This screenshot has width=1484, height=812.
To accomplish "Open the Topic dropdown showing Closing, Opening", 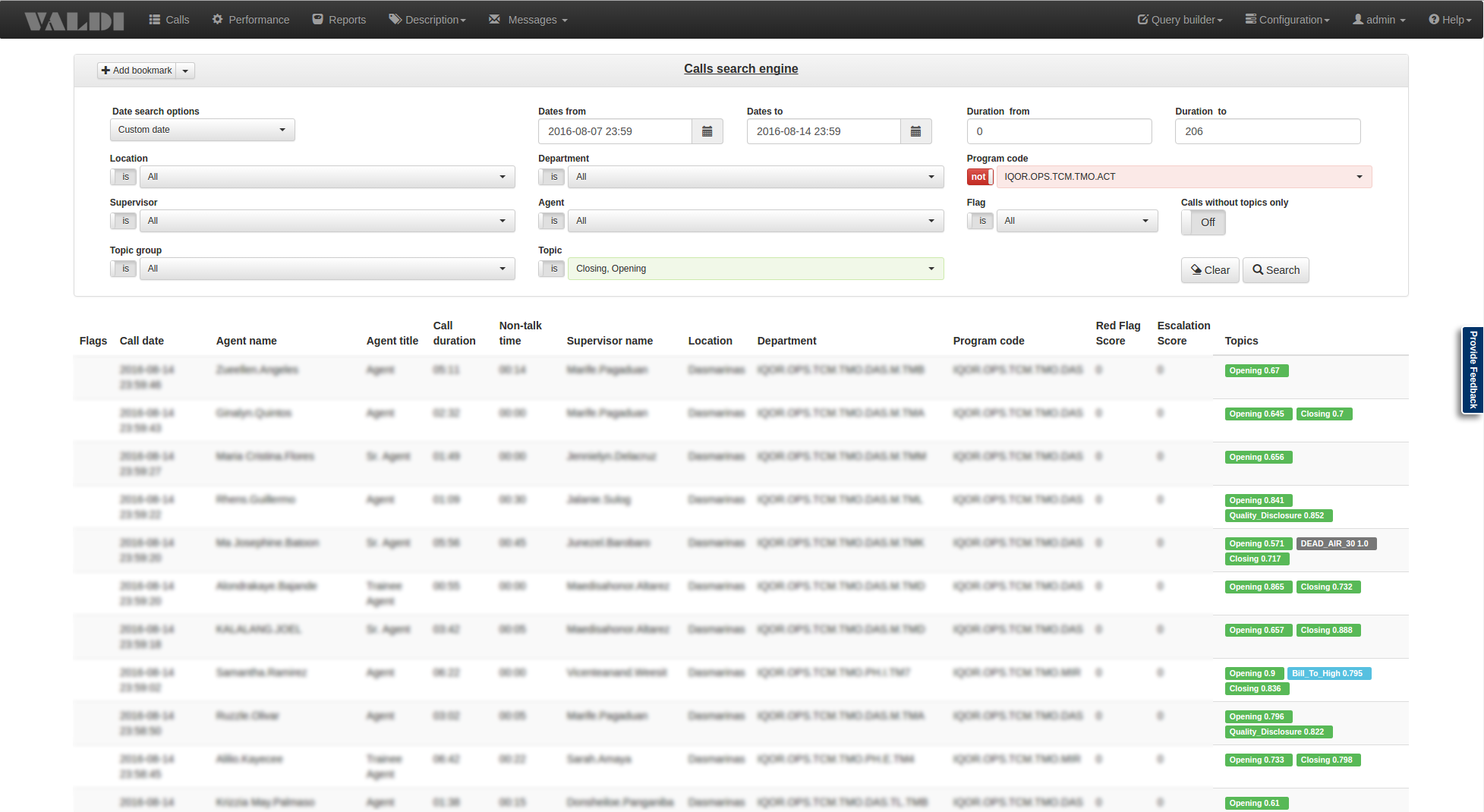I will point(756,269).
